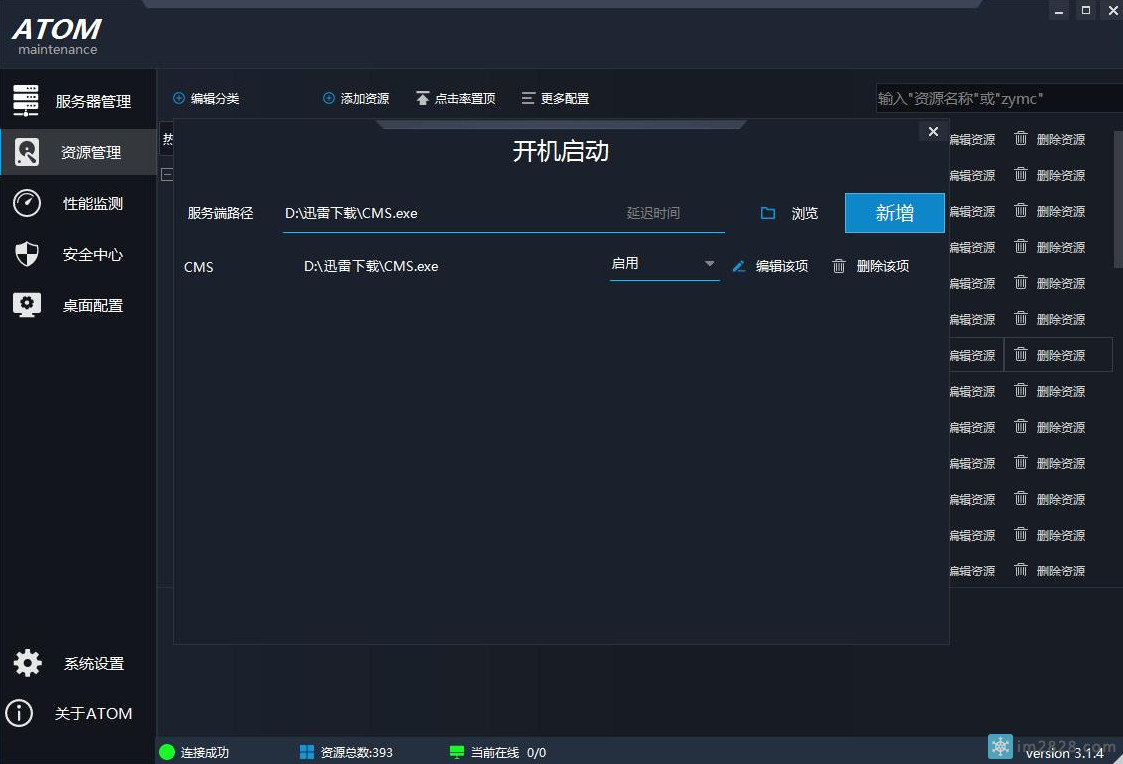The width and height of the screenshot is (1123, 764).
Task: Expand the 启用 status dropdown for CMS
Action: click(710, 263)
